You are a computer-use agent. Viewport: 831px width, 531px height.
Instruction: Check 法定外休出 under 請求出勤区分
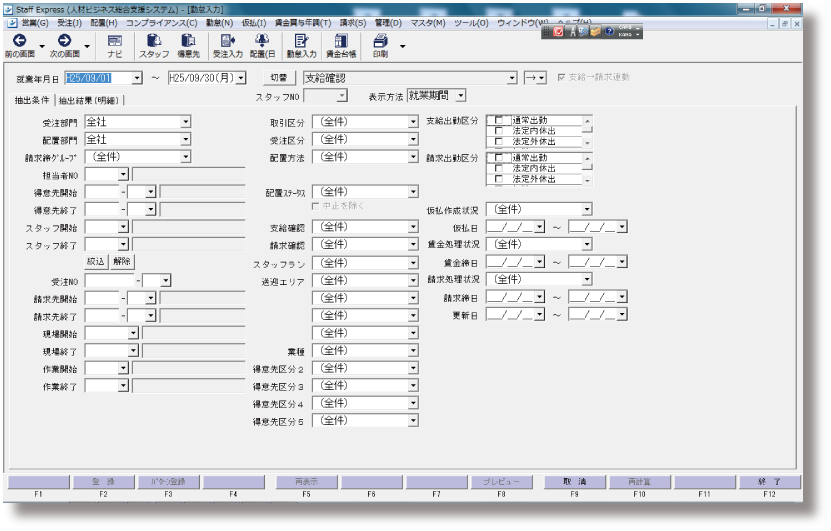[499, 179]
